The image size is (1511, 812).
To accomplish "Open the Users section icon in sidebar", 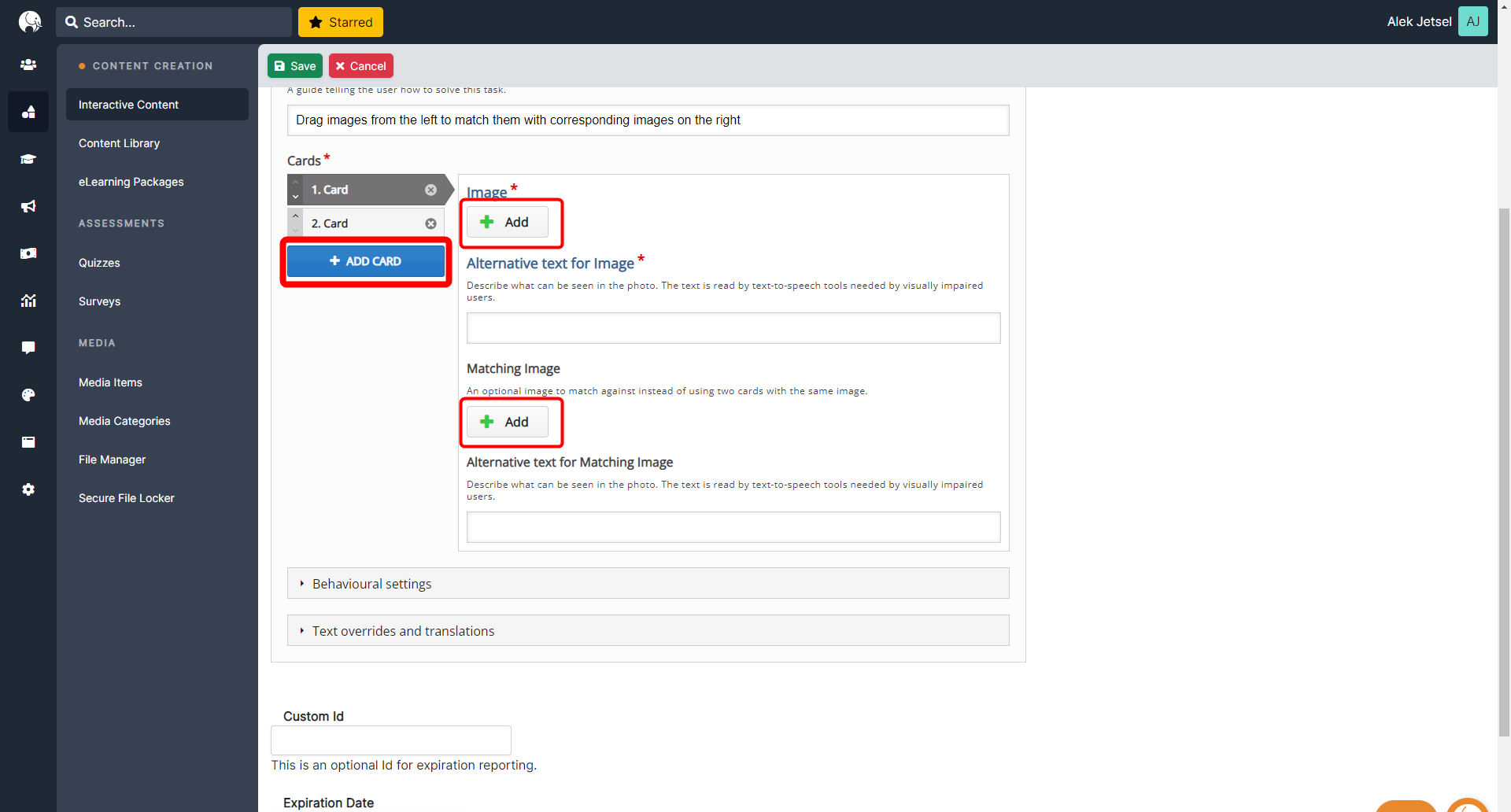I will (28, 65).
